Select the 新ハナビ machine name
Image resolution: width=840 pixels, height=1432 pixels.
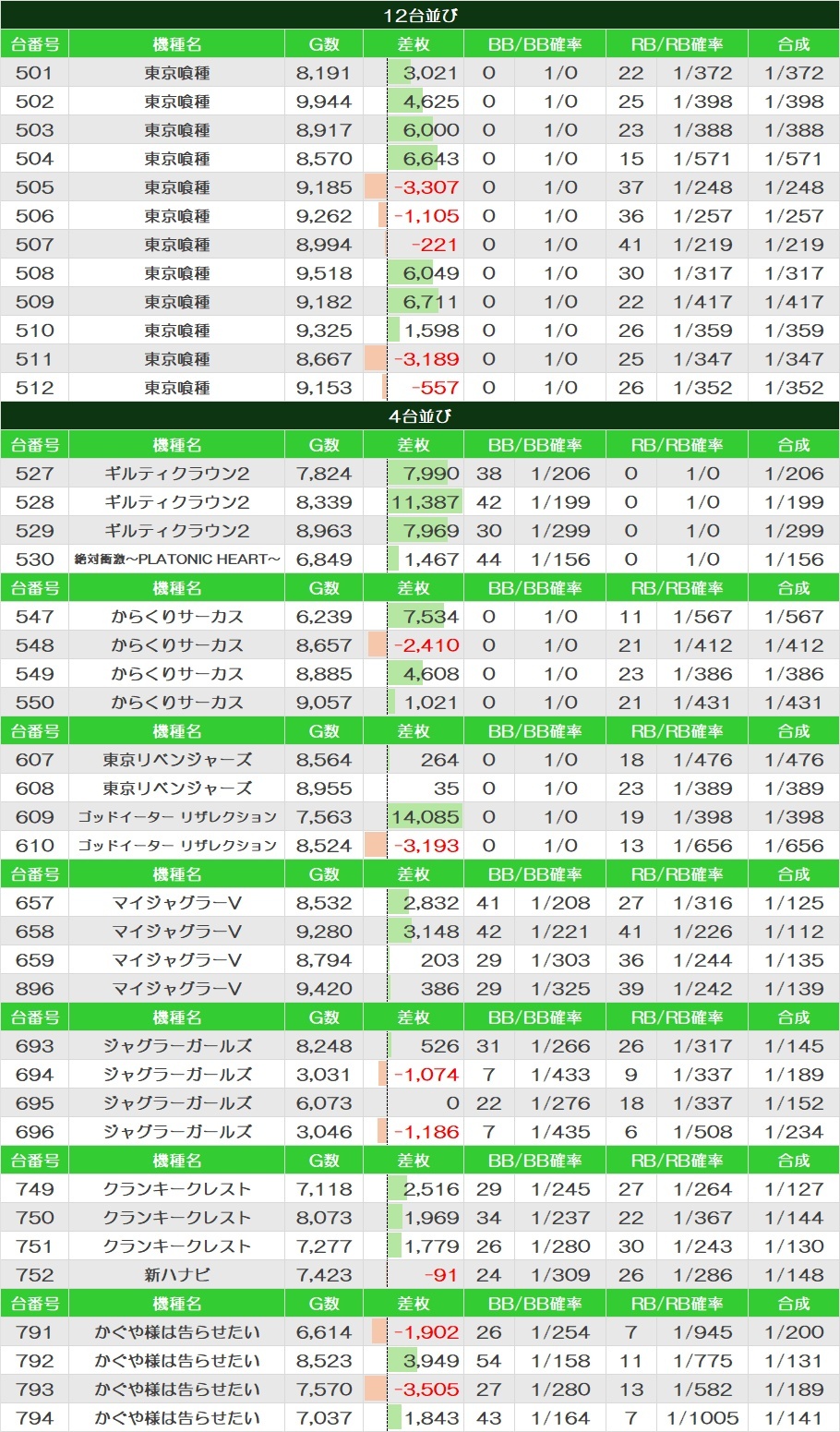[x=177, y=1275]
